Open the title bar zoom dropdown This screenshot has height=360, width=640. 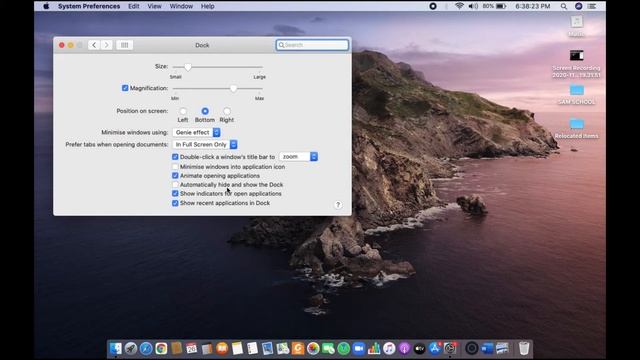click(299, 157)
